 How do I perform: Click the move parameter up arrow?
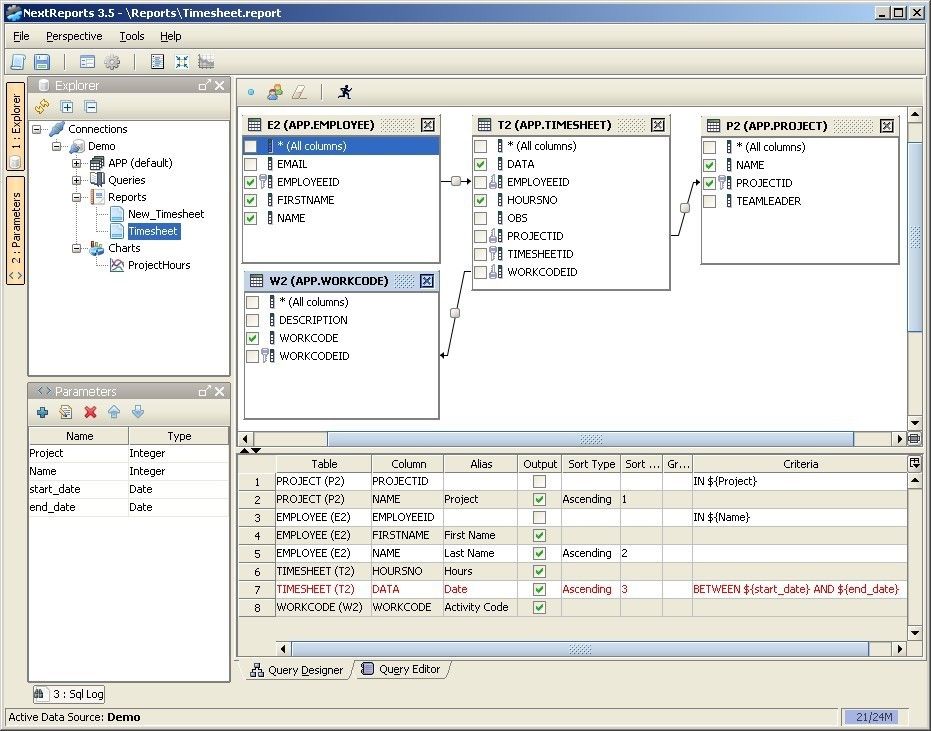pyautogui.click(x=114, y=412)
